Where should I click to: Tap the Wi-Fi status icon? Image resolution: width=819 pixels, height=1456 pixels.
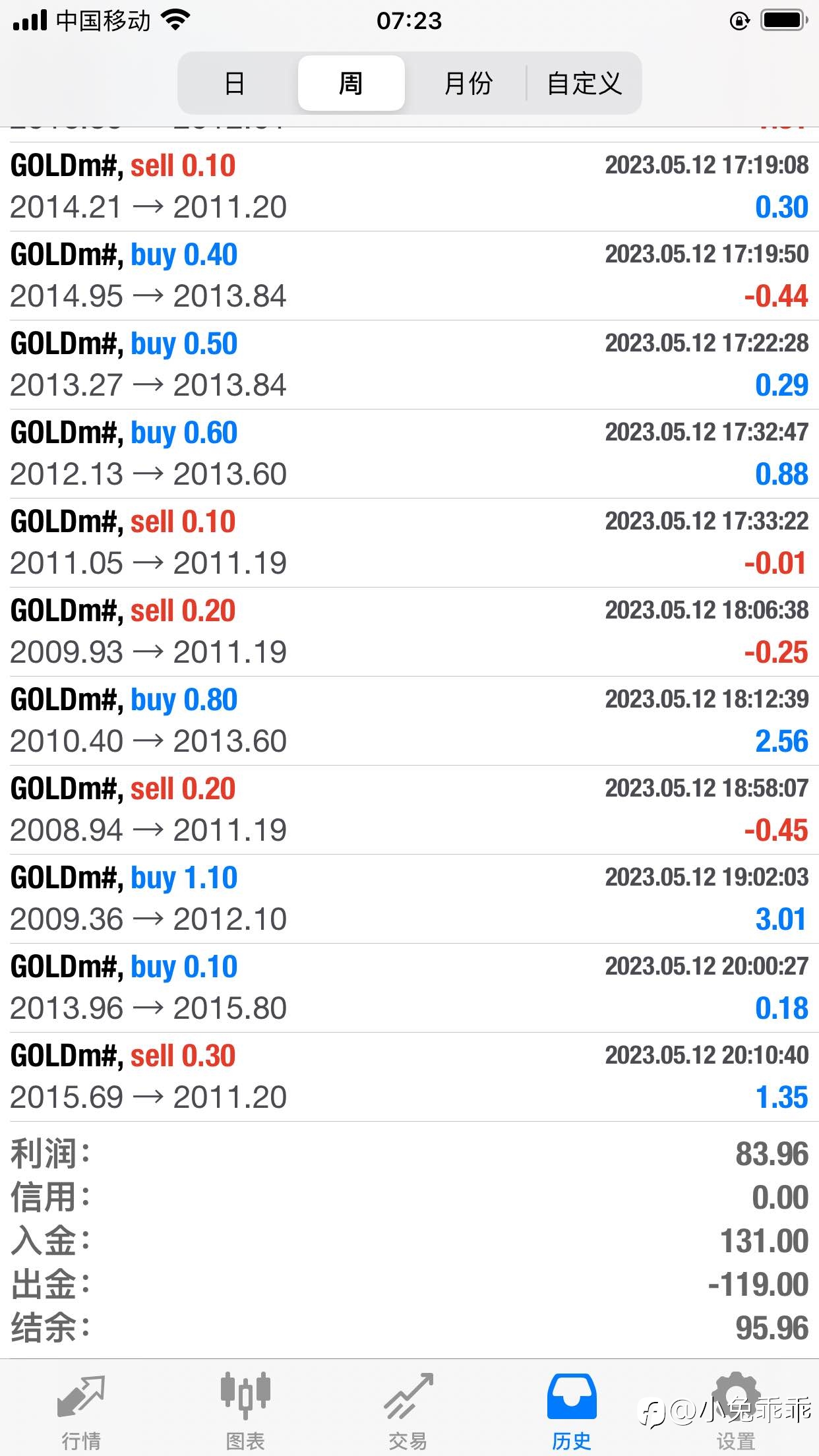coord(175,20)
